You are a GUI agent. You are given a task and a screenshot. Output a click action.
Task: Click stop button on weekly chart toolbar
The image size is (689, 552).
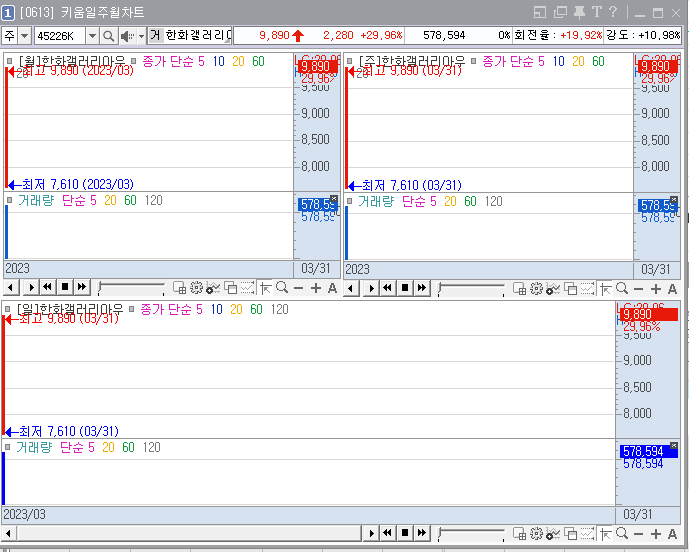405,289
